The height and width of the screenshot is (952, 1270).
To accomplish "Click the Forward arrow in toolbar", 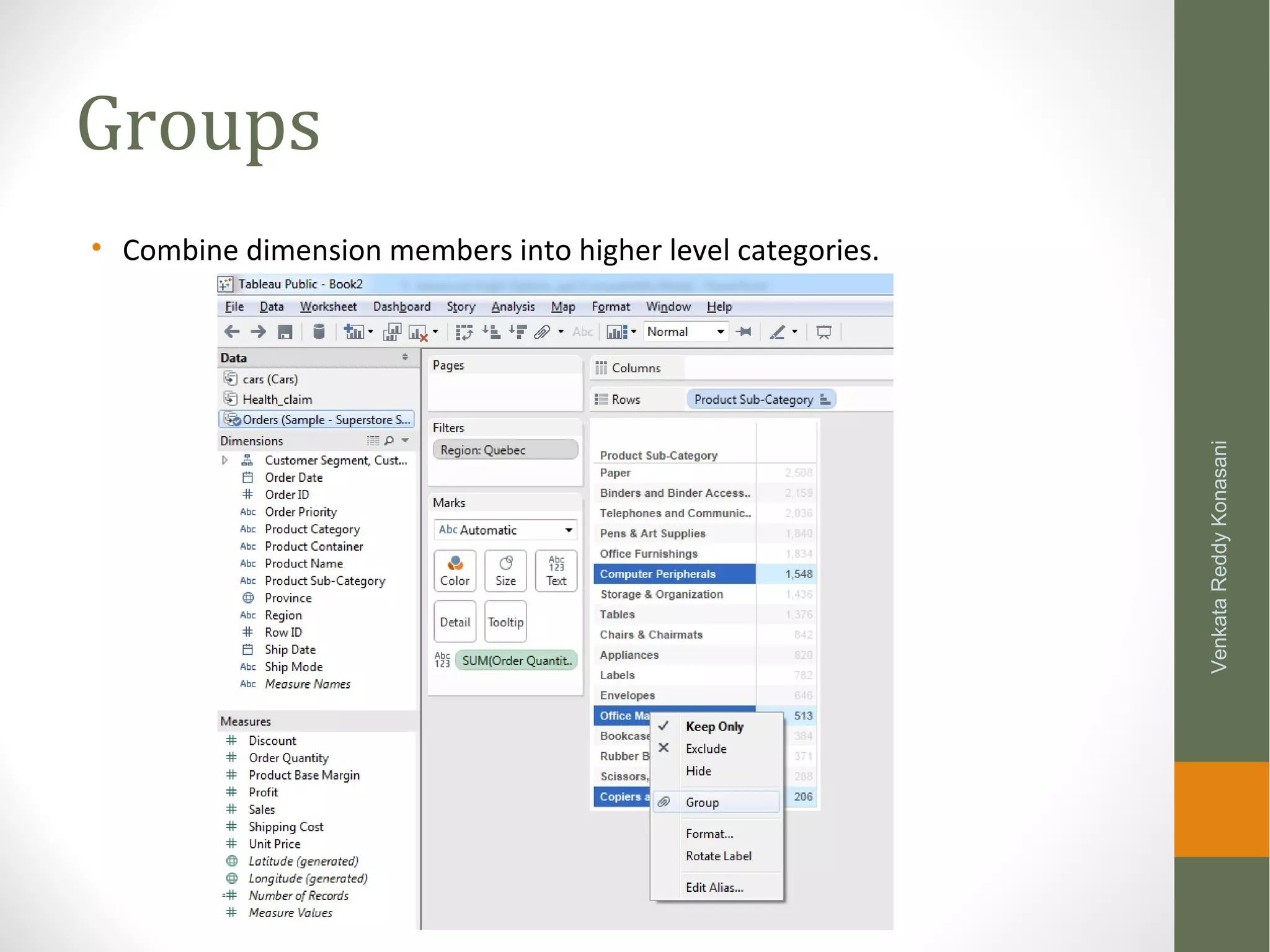I will 258,332.
